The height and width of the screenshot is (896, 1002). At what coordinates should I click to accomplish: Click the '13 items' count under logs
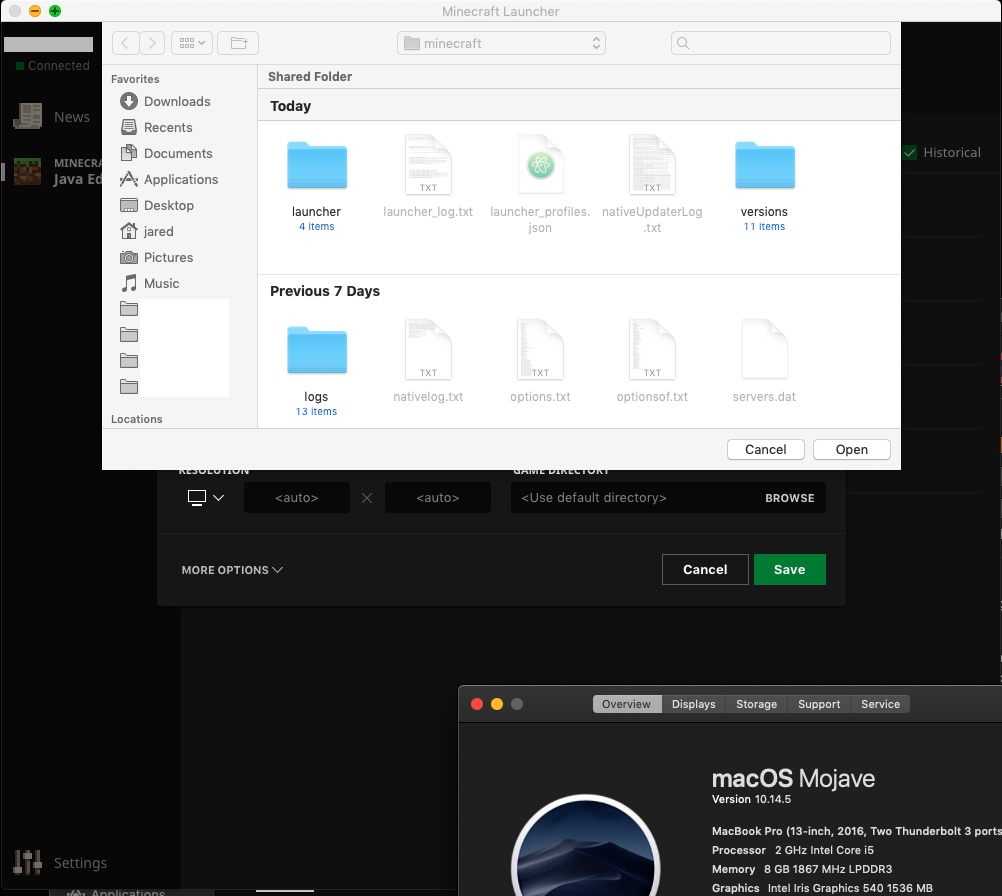click(316, 412)
